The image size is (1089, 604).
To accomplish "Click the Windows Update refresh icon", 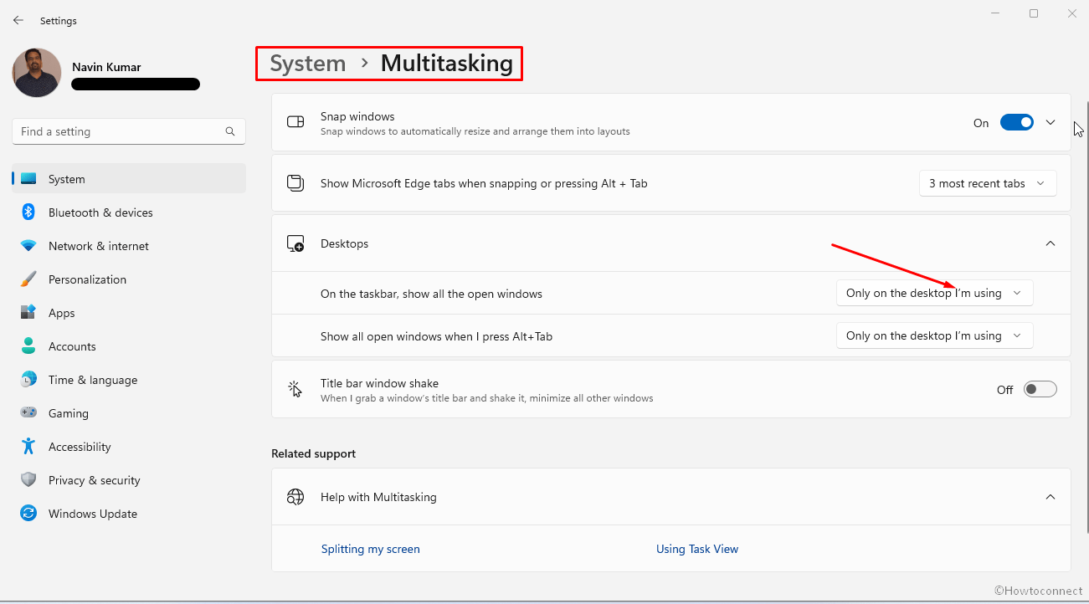I will [28, 513].
